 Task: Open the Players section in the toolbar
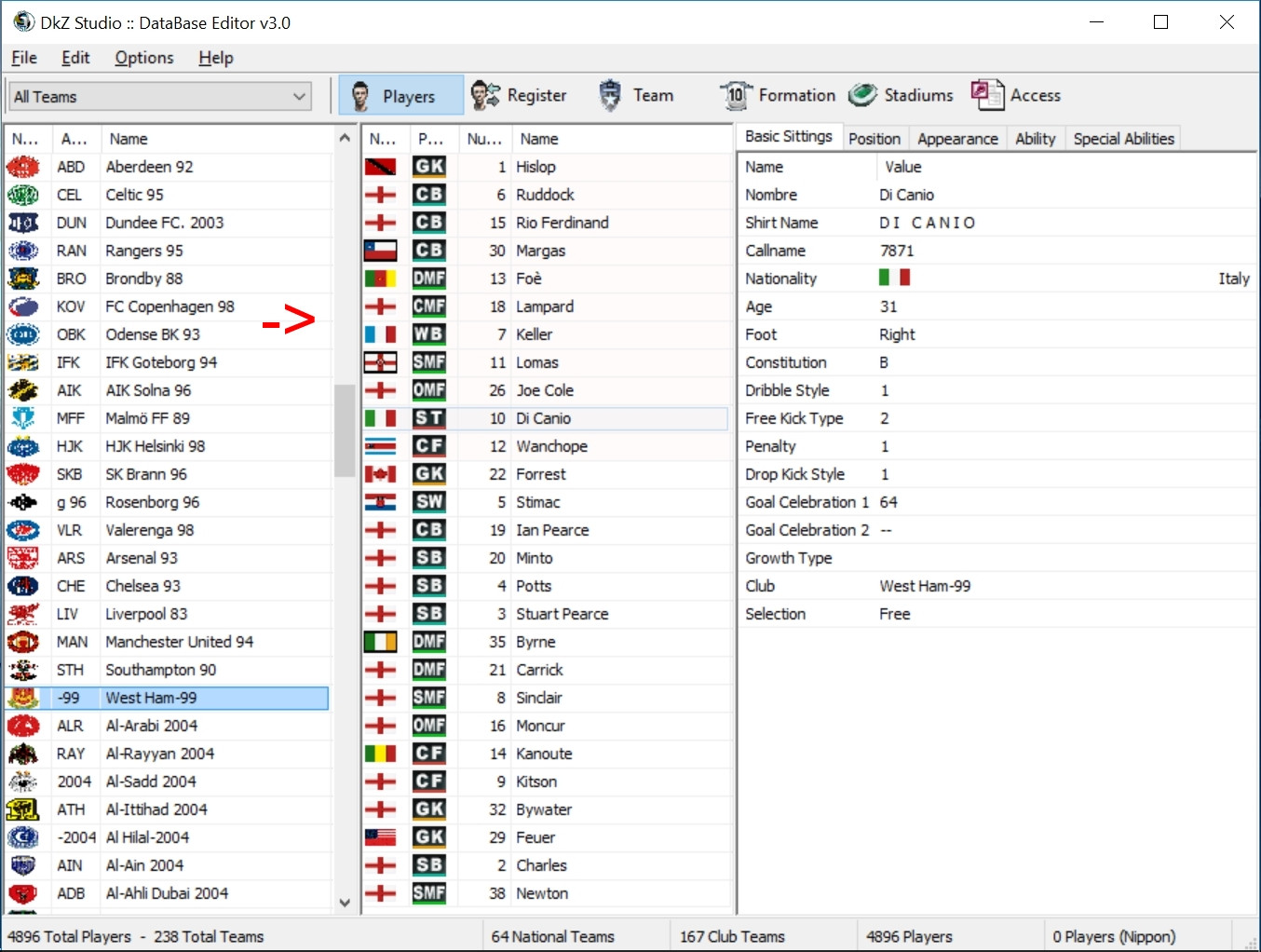(400, 95)
